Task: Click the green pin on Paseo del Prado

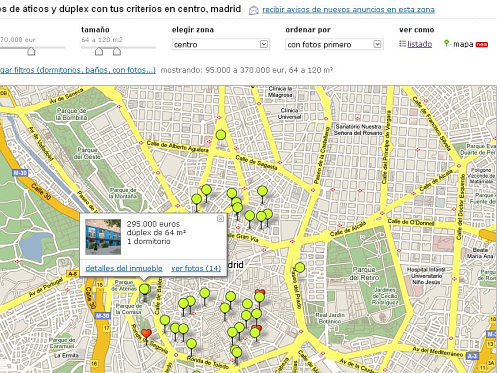Action: 300,267
